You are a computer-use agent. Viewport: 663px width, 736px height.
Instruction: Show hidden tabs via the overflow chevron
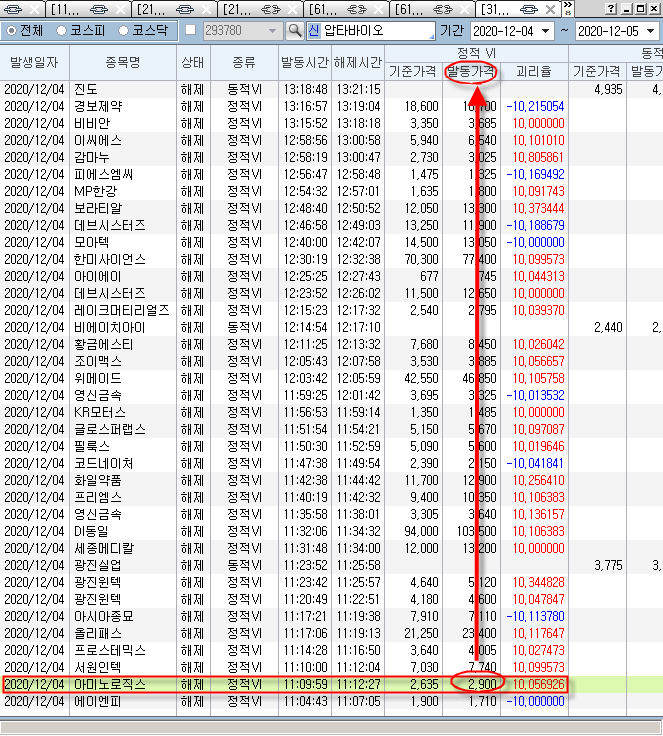[x=568, y=9]
